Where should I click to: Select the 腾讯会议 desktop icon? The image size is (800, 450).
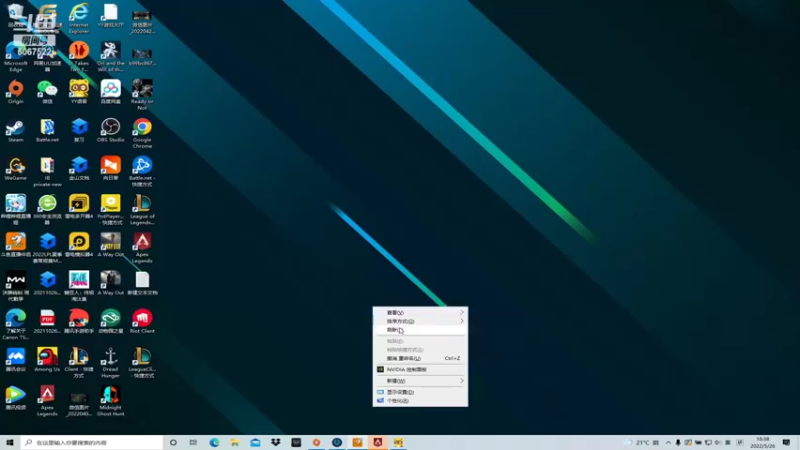pos(16,360)
